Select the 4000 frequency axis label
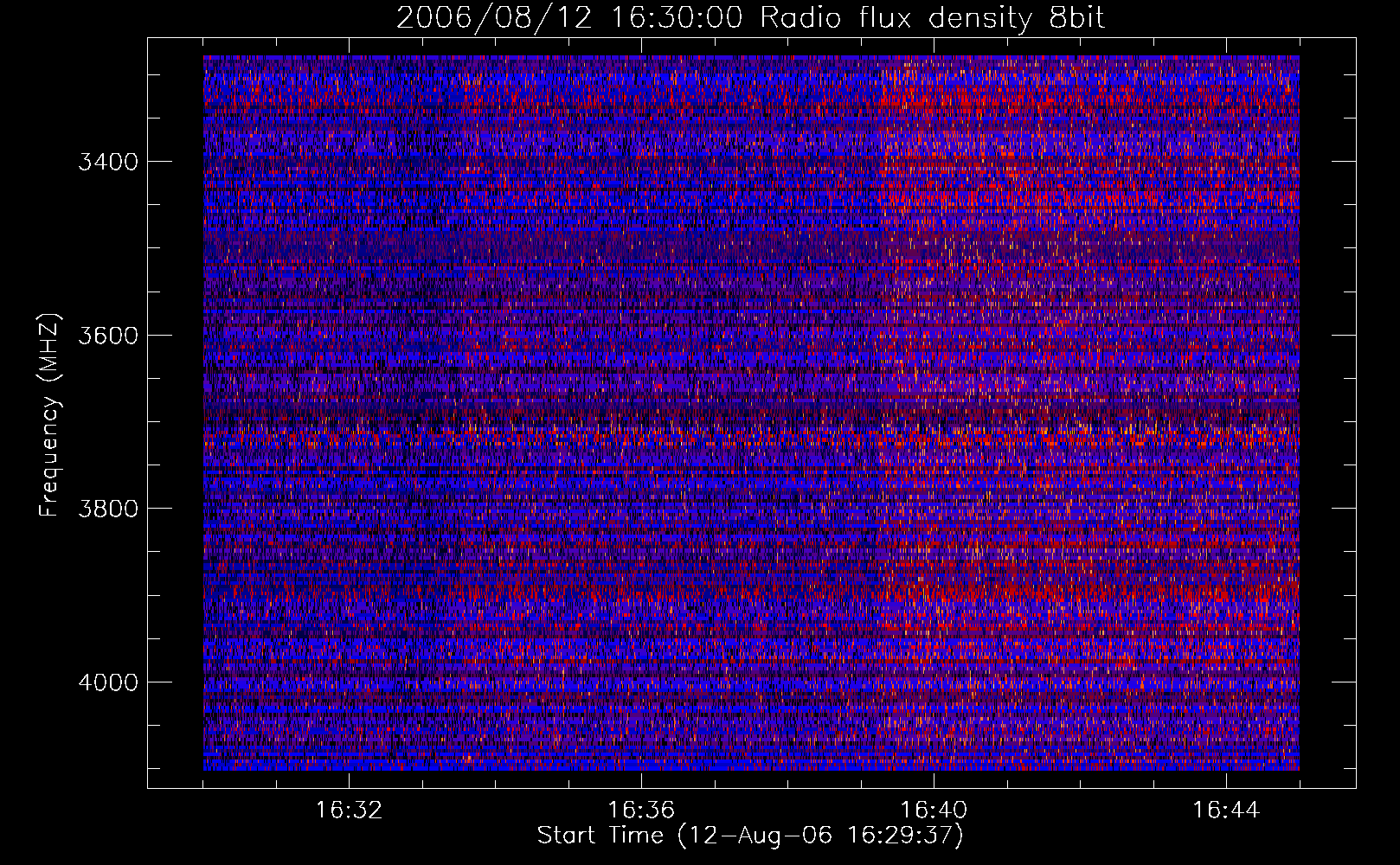Image resolution: width=1400 pixels, height=865 pixels. [x=108, y=682]
